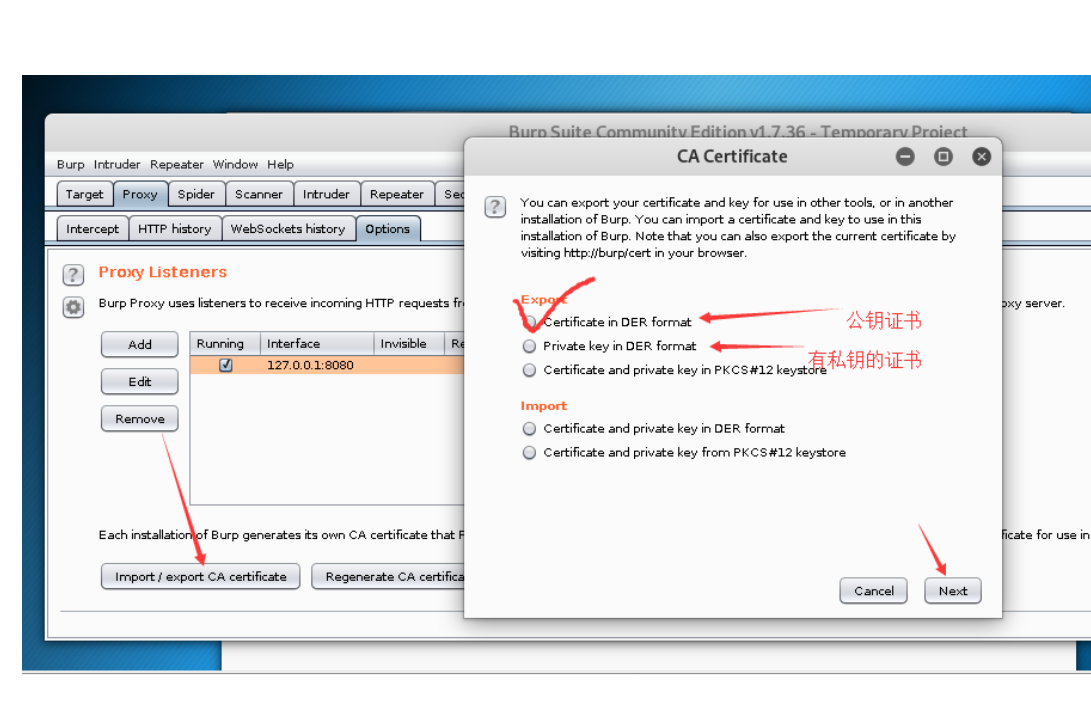
Task: Click Regenerate CA certificate button
Action: point(388,576)
